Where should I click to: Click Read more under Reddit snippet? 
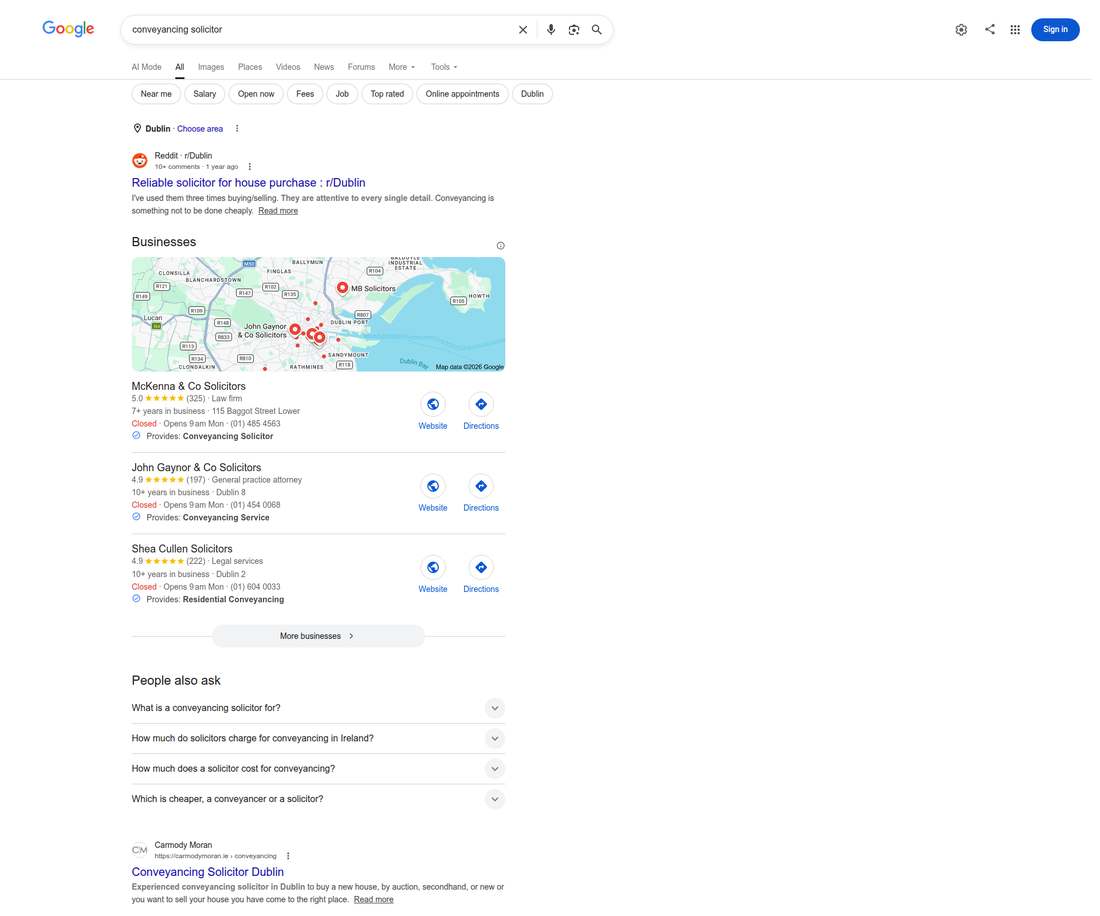point(278,211)
